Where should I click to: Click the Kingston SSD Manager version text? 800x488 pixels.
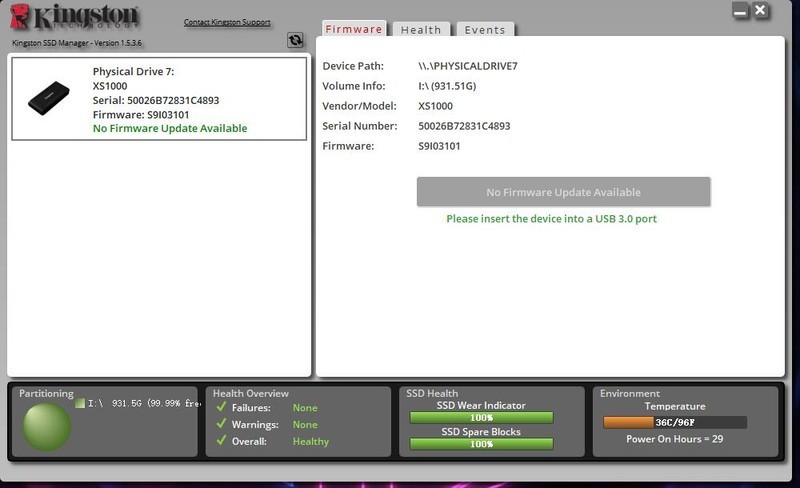pos(77,43)
